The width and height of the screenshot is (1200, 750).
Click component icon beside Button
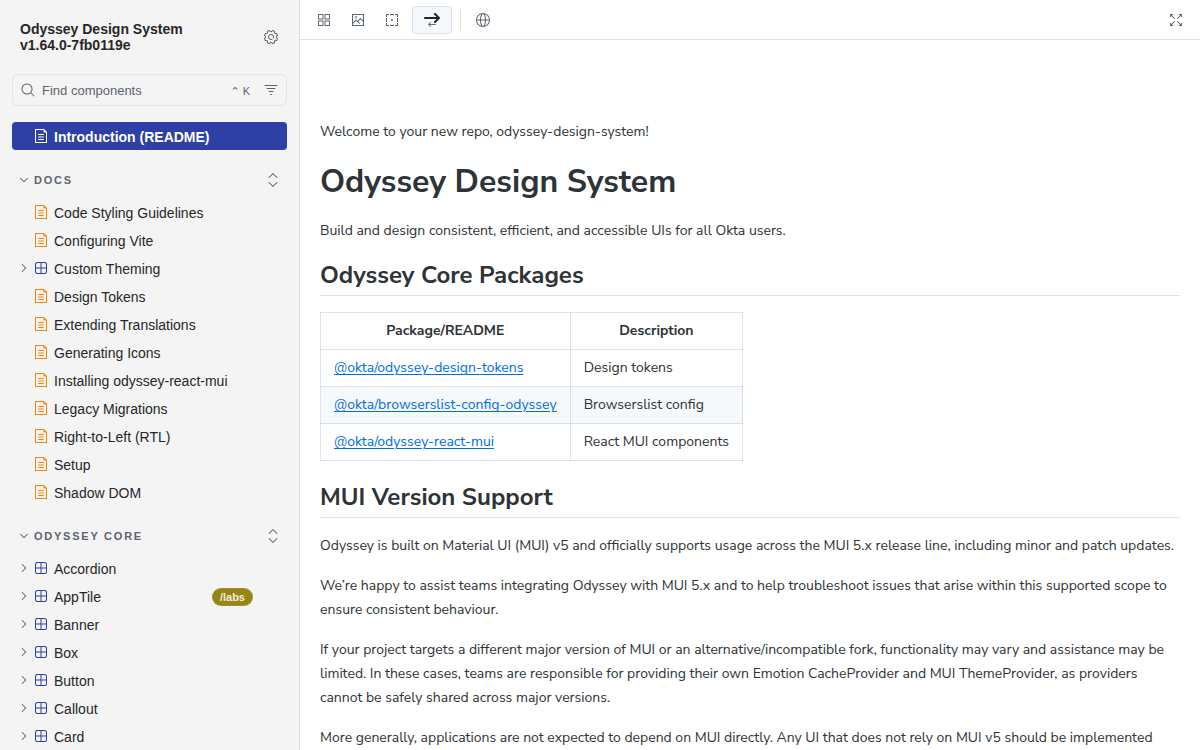41,681
